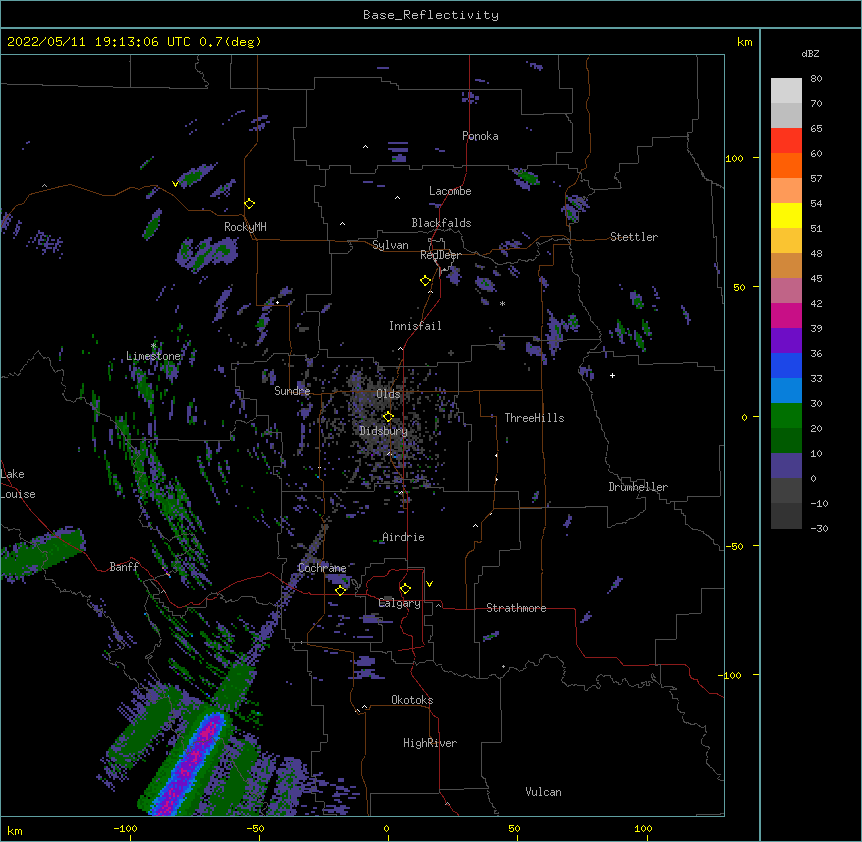Click the Stettler city label
The image size is (862, 842).
634,237
